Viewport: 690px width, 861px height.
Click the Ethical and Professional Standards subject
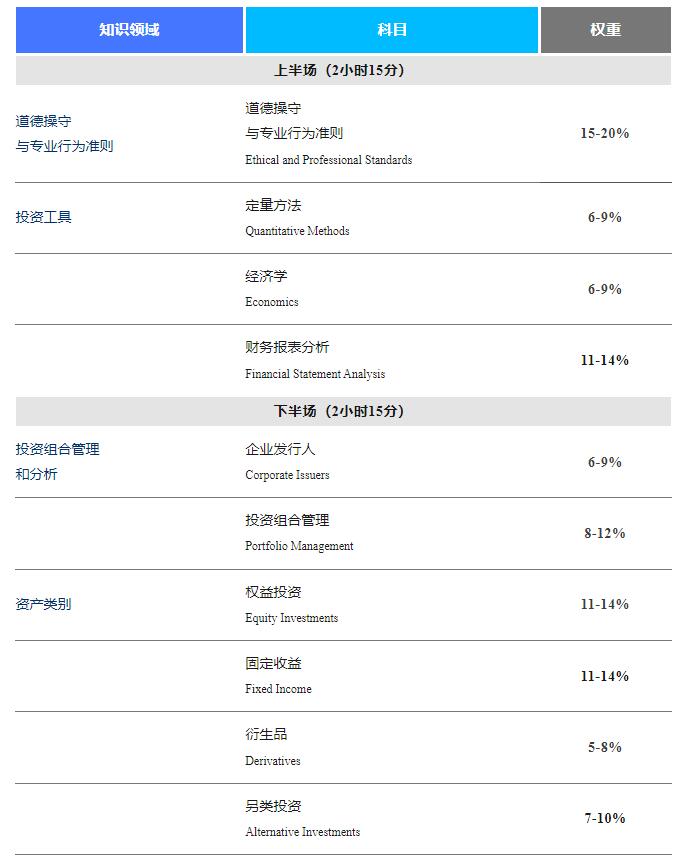pyautogui.click(x=328, y=160)
